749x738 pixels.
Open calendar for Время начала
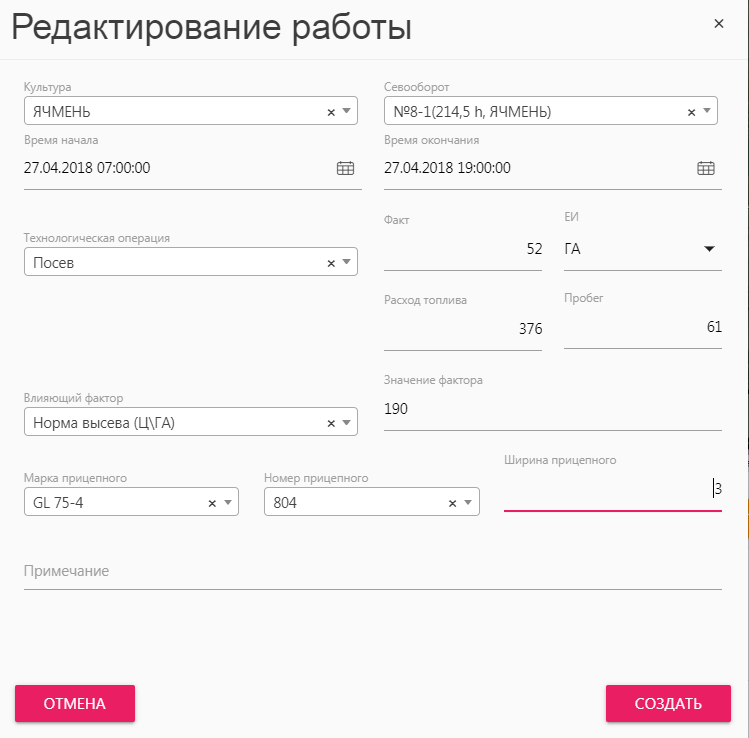(345, 168)
